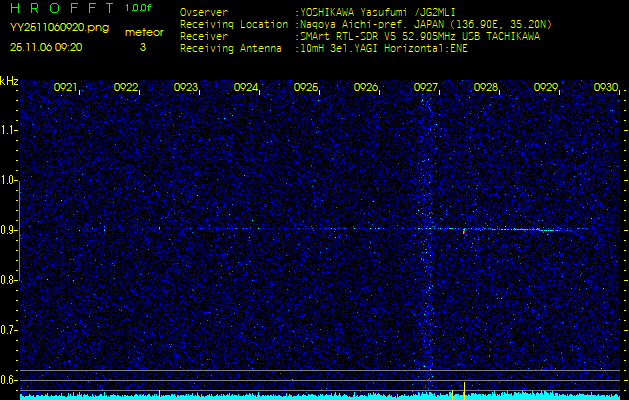Click the 1.0 frequency axis label
This screenshot has width=629, height=400.
click(x=9, y=180)
